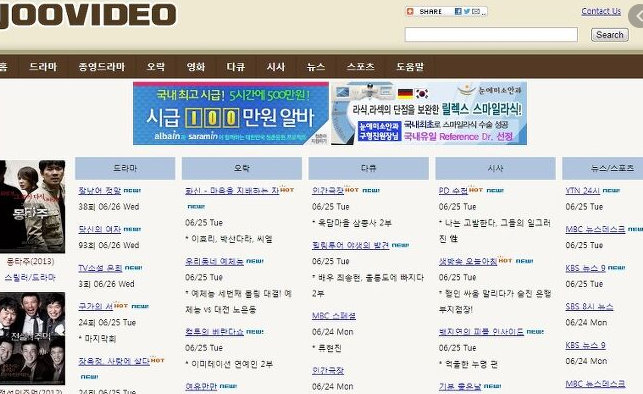Viewport: 643px width, 394px height.
Task: Share the page on Twitter
Action: coord(467,11)
